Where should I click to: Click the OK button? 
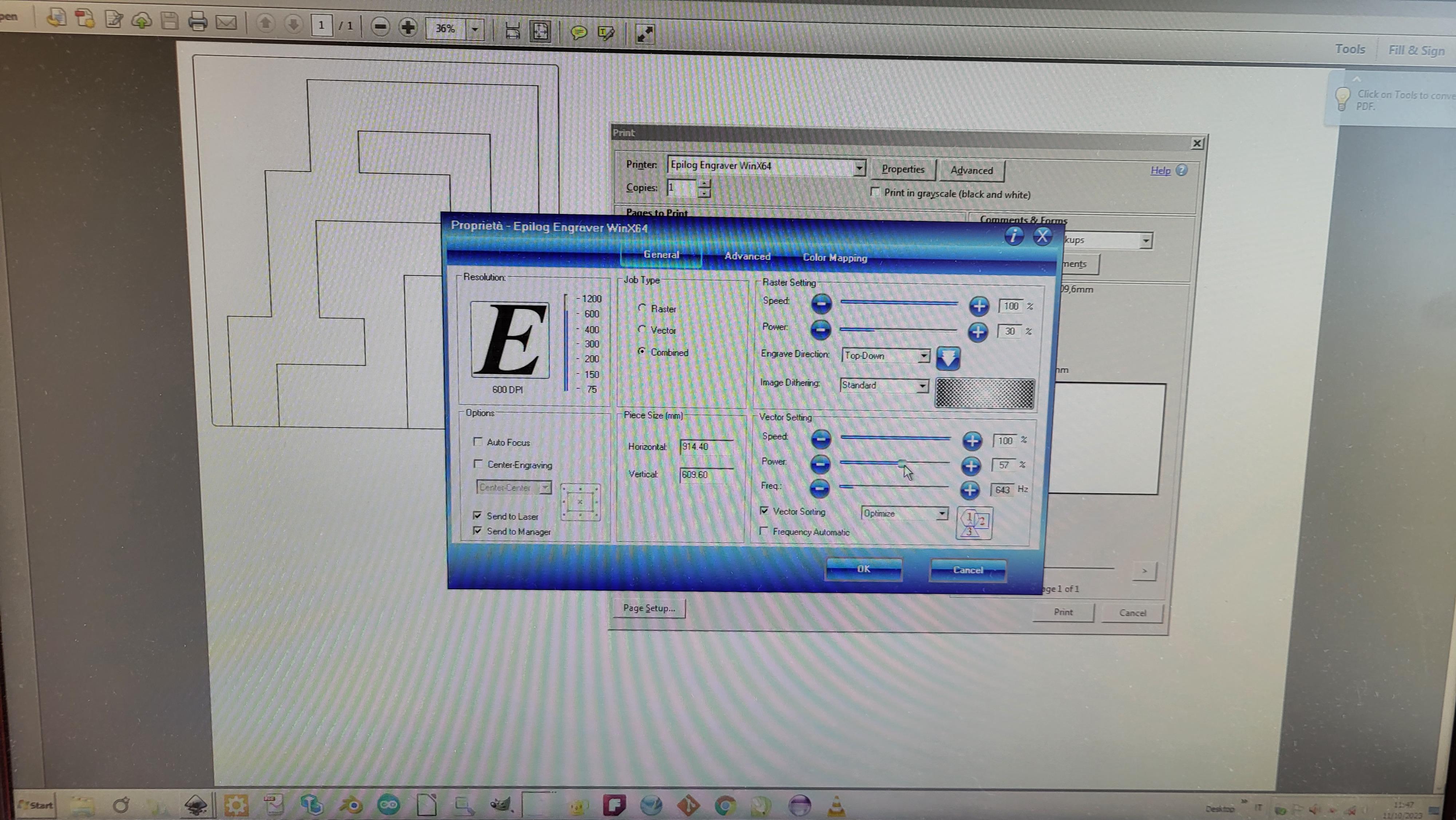click(x=863, y=569)
